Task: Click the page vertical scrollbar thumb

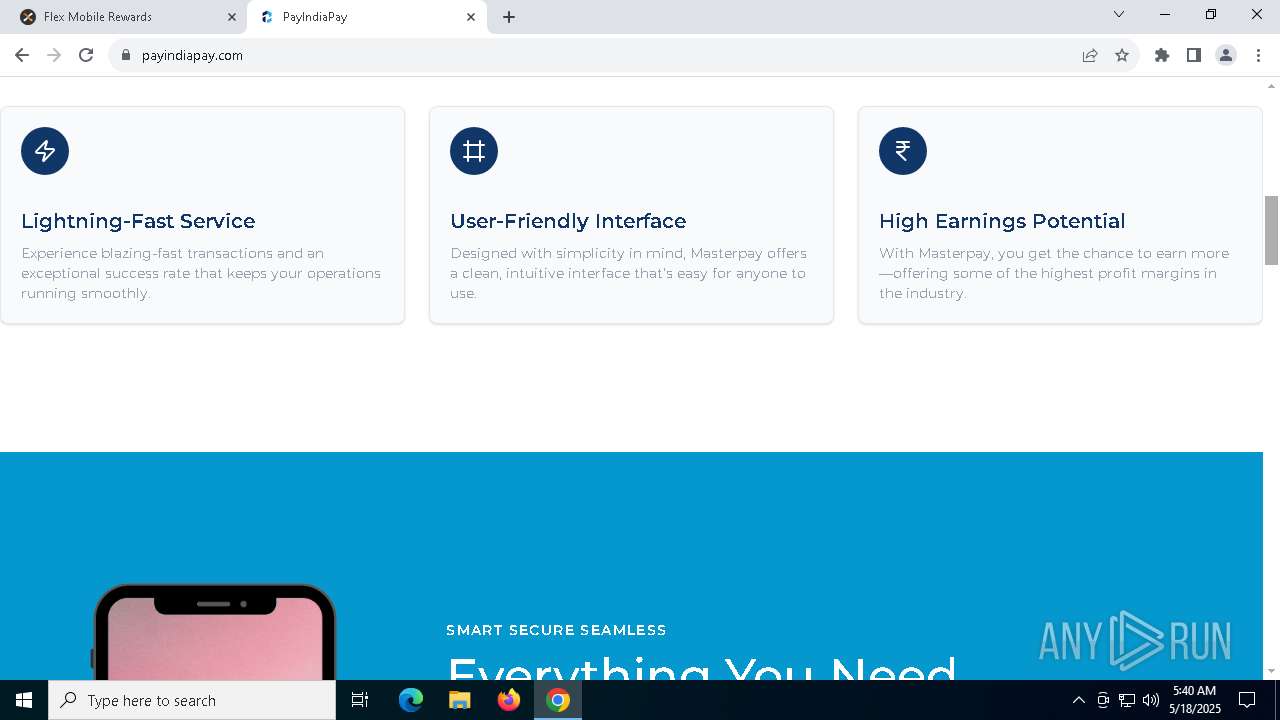Action: click(1272, 230)
